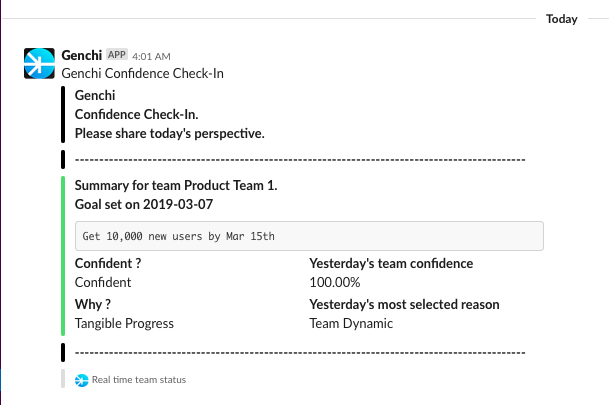
Task: Open the Today date divider menu
Action: click(561, 19)
